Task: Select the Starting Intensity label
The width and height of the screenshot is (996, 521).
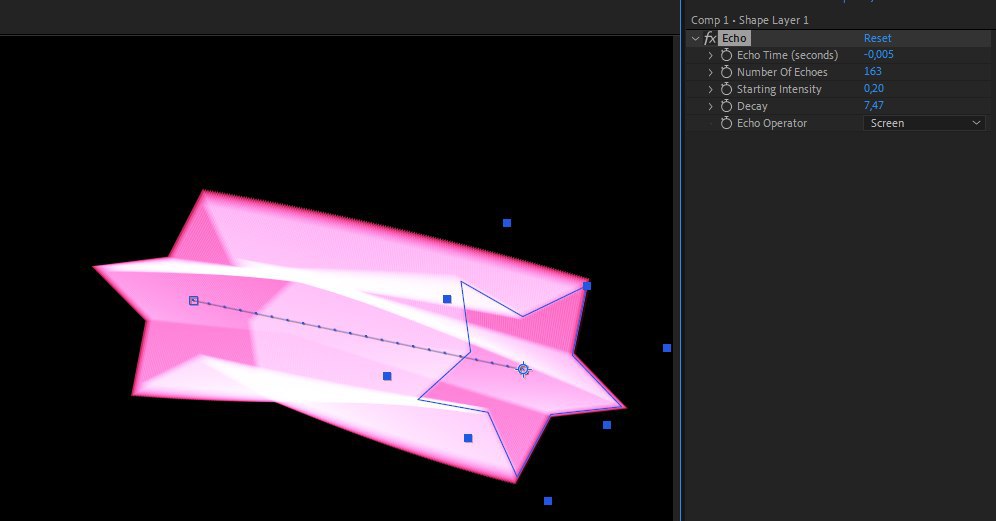Action: [x=779, y=90]
